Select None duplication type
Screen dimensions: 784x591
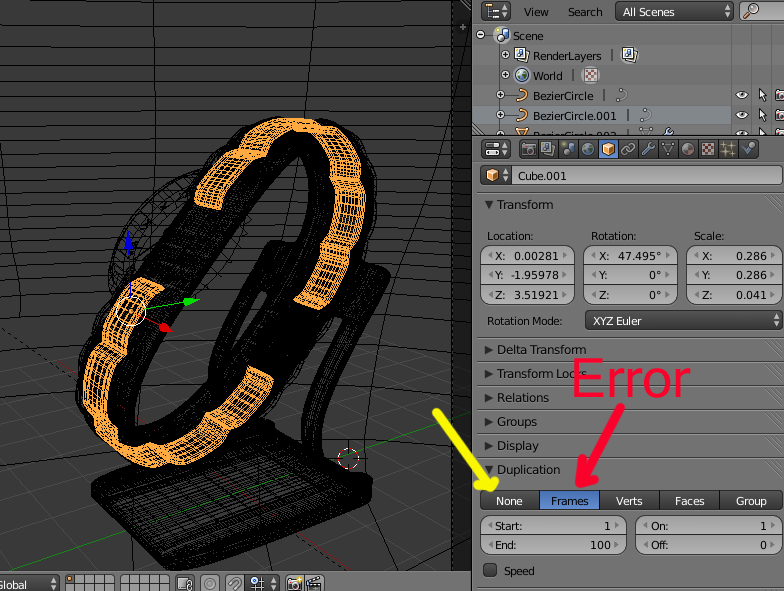click(x=510, y=500)
